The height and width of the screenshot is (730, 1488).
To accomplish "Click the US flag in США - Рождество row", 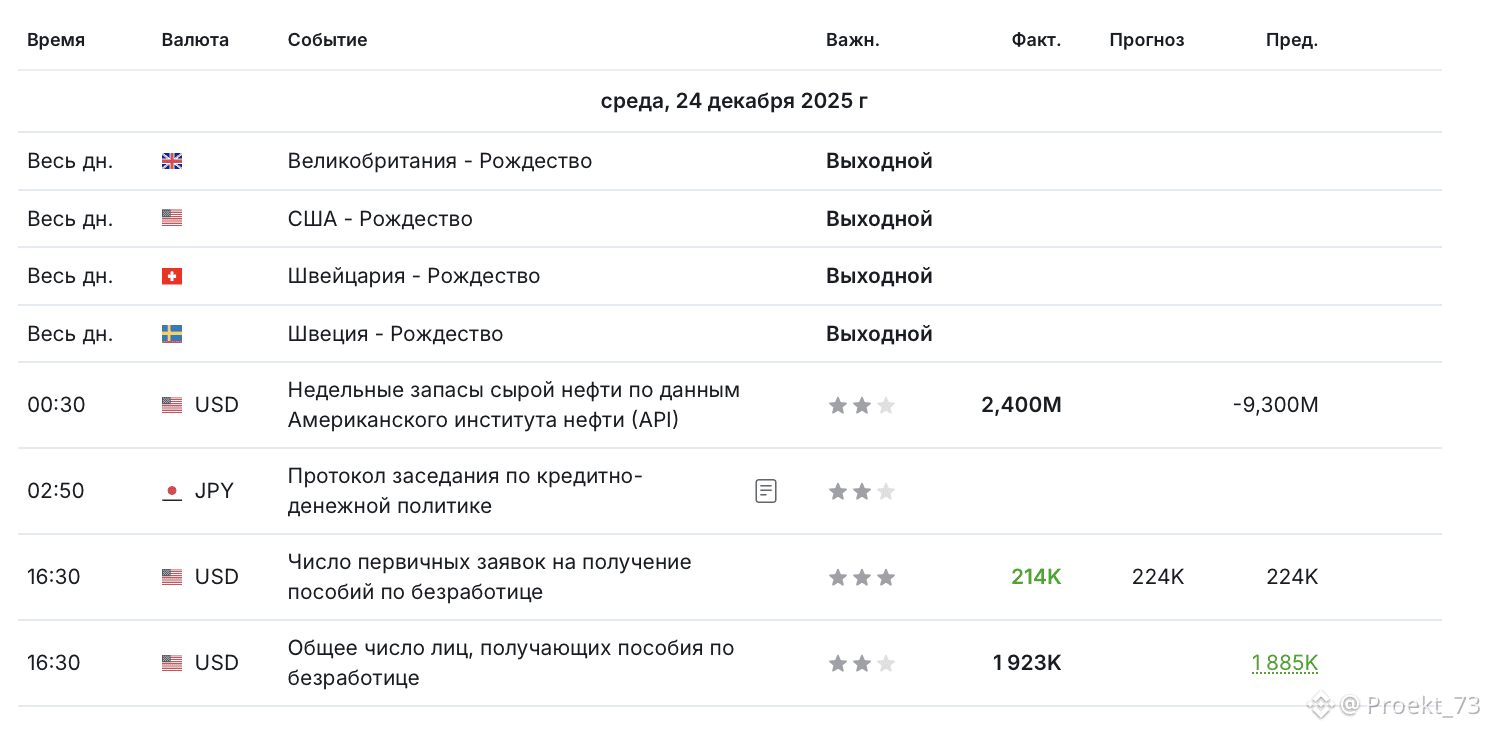I will click(x=172, y=218).
